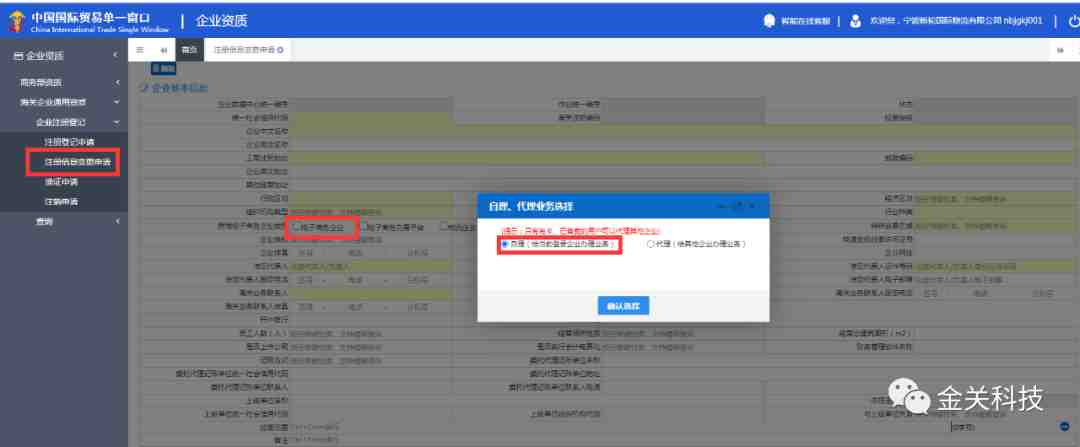The width and height of the screenshot is (1080, 447).
Task: Collapse the 企业注册登记 sidebar group
Action: coord(117,122)
